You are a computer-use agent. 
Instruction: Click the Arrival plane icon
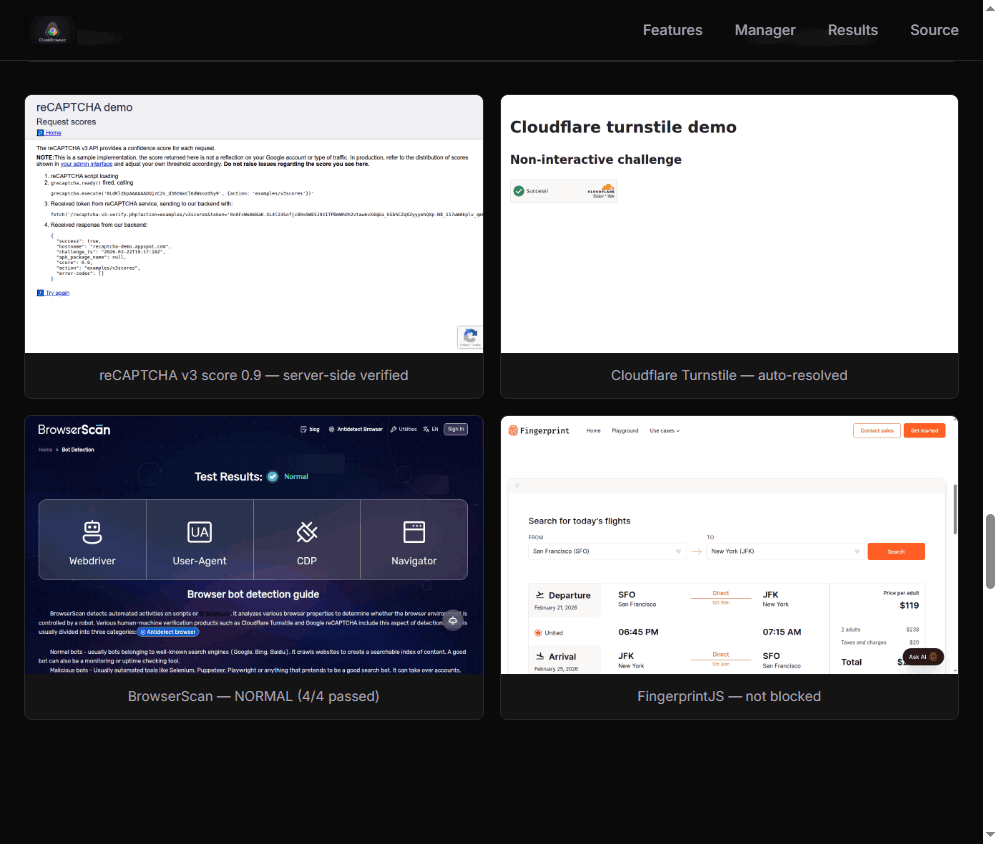tap(540, 656)
